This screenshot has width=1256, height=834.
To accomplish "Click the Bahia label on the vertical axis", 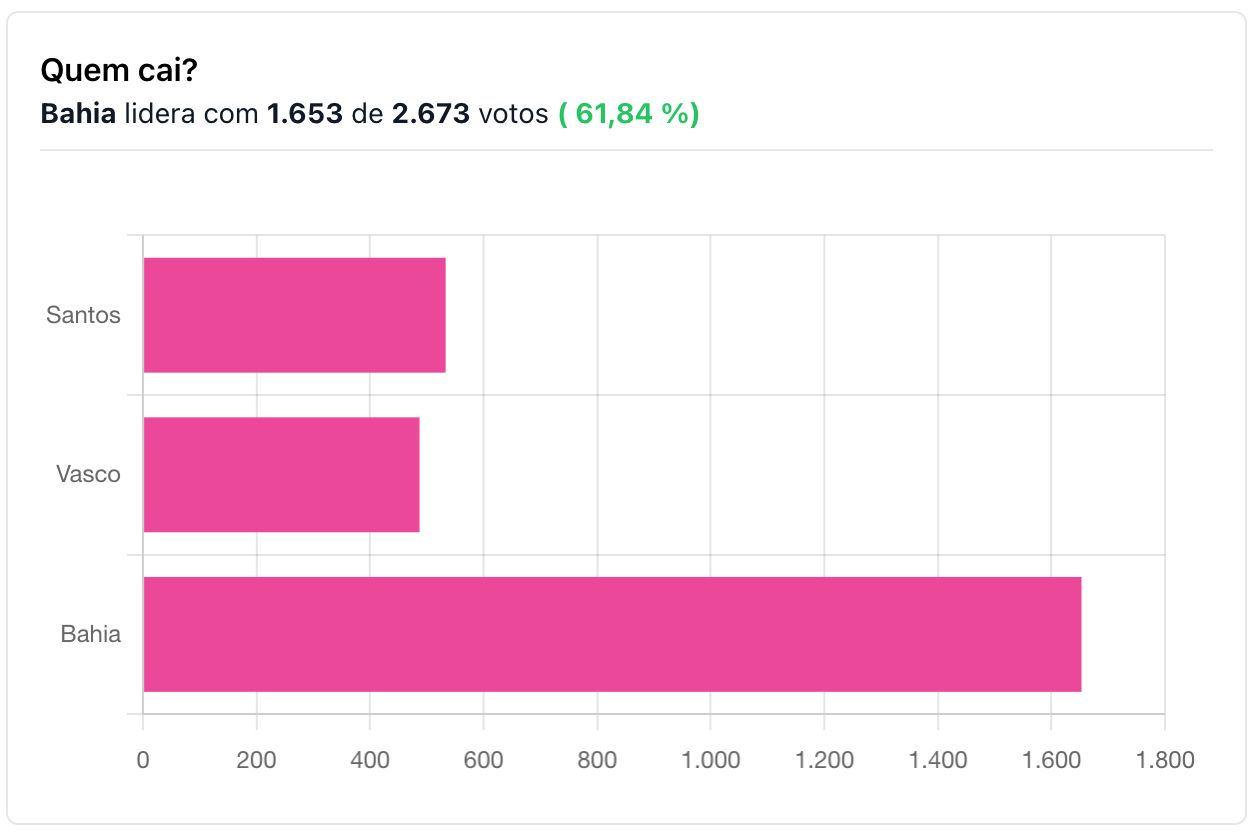I will (90, 634).
